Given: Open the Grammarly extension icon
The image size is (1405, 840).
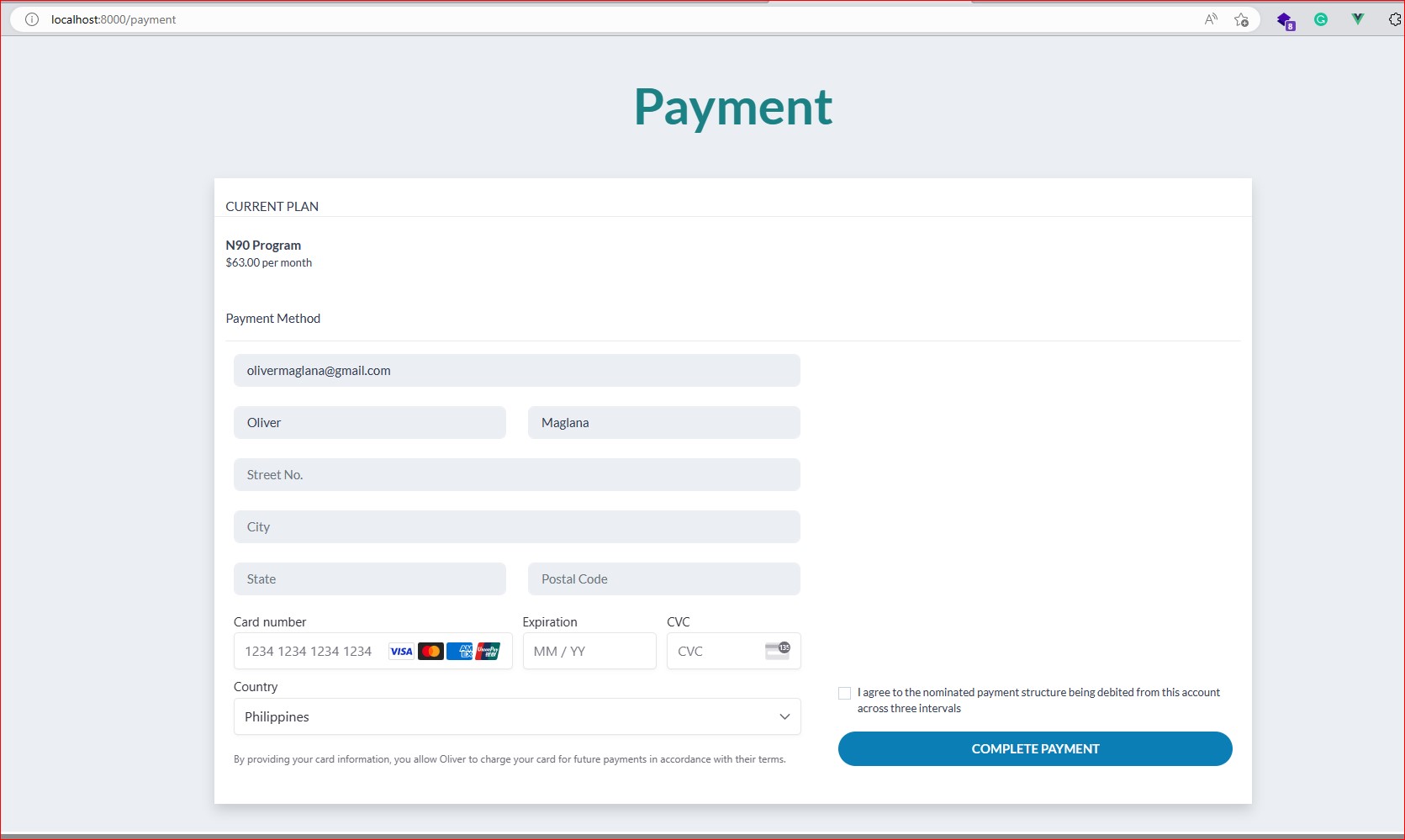Looking at the screenshot, I should tap(1321, 19).
